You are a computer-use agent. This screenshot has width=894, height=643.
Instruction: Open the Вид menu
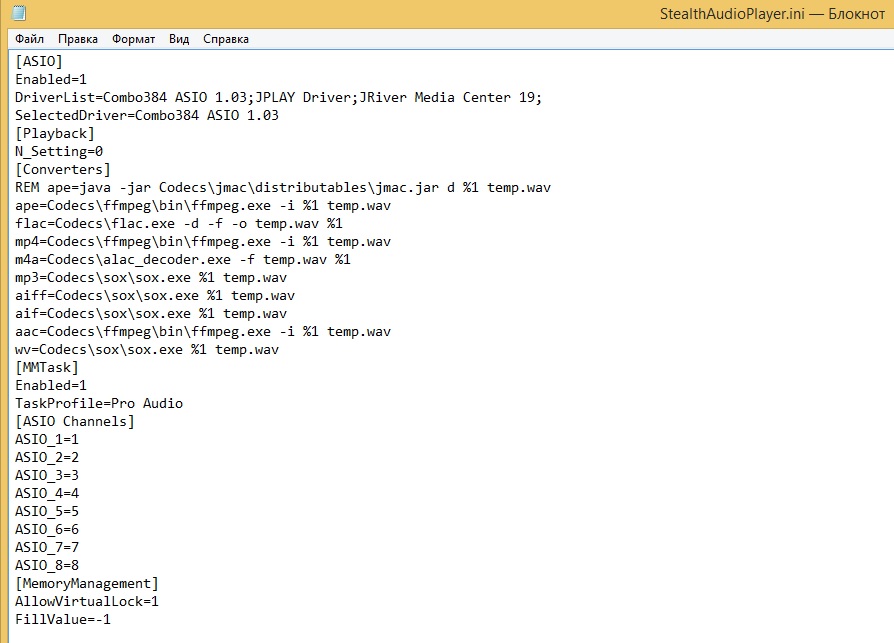click(x=178, y=39)
